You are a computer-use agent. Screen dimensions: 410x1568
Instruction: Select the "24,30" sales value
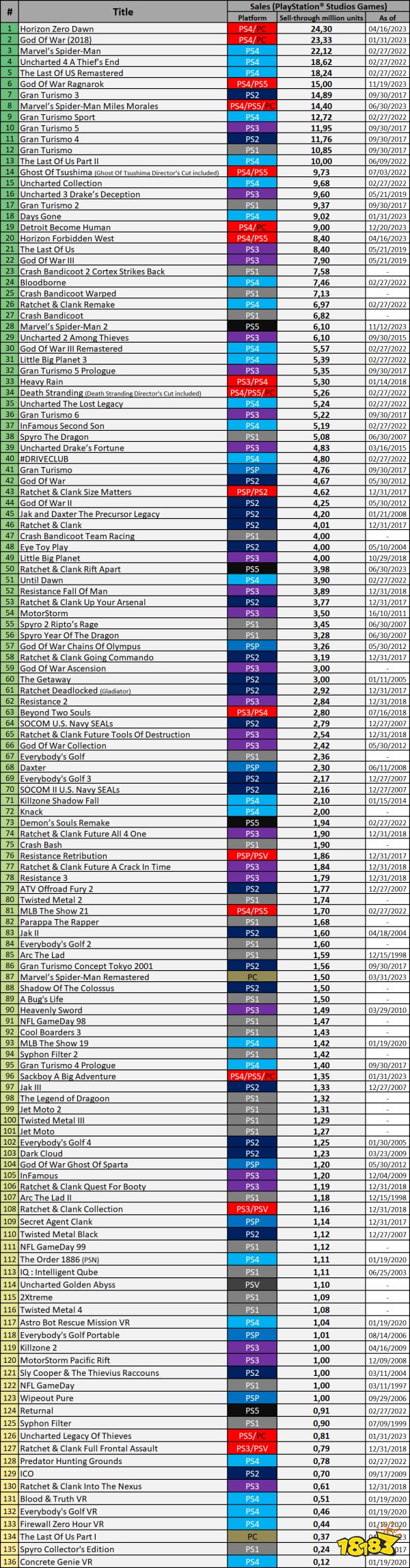(x=321, y=29)
